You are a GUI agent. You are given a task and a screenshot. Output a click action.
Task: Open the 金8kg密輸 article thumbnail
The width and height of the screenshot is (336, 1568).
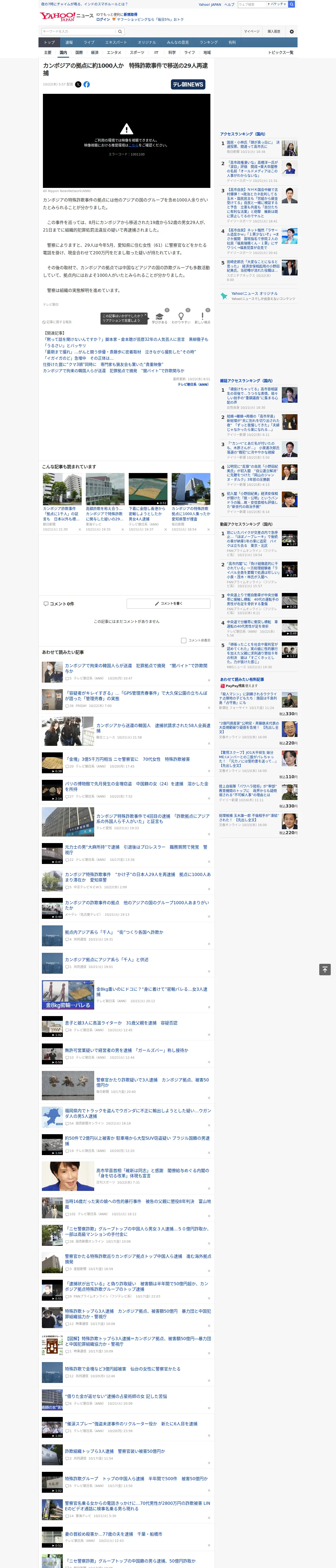tap(68, 995)
